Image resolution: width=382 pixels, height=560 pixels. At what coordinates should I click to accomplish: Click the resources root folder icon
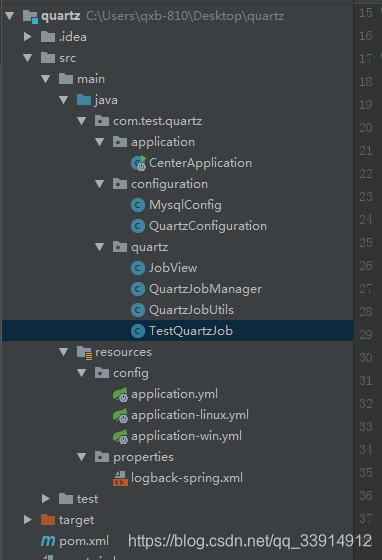pos(85,353)
